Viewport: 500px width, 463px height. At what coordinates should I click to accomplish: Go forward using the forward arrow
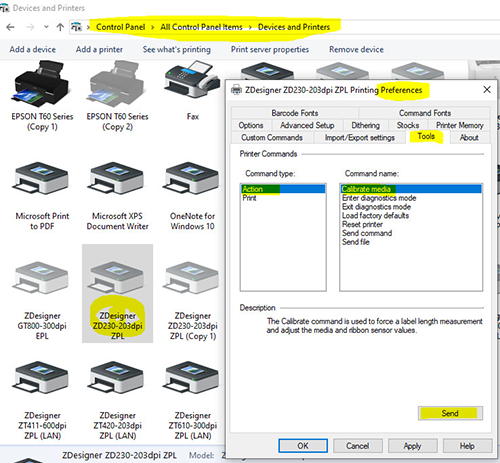30,27
